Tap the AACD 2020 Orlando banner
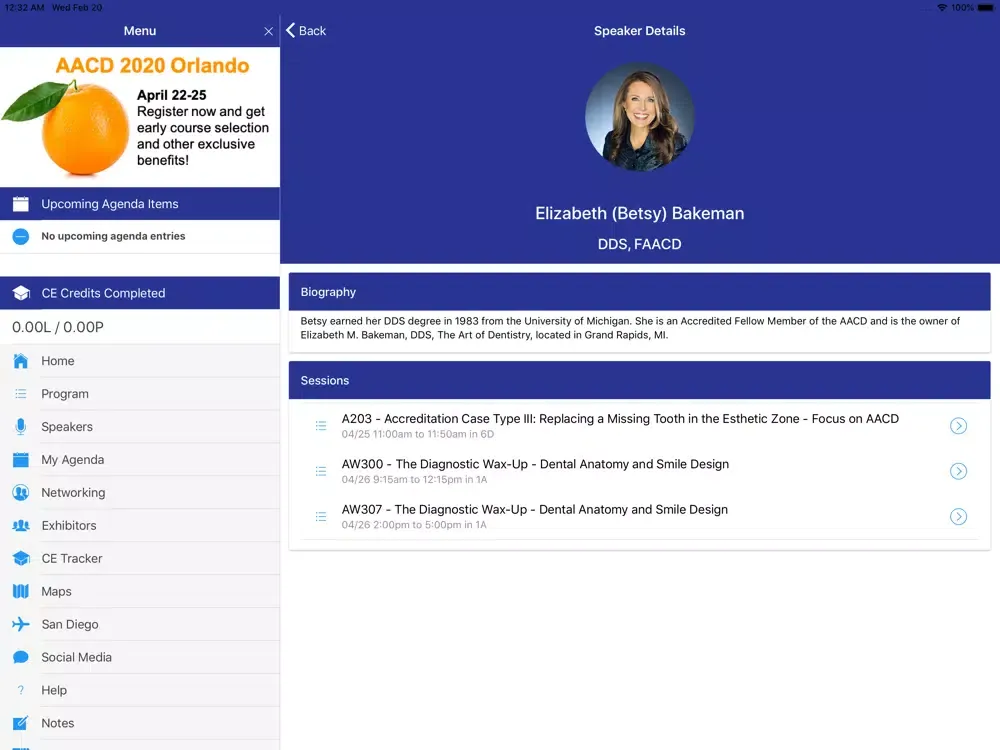The image size is (1000, 750). coord(140,117)
